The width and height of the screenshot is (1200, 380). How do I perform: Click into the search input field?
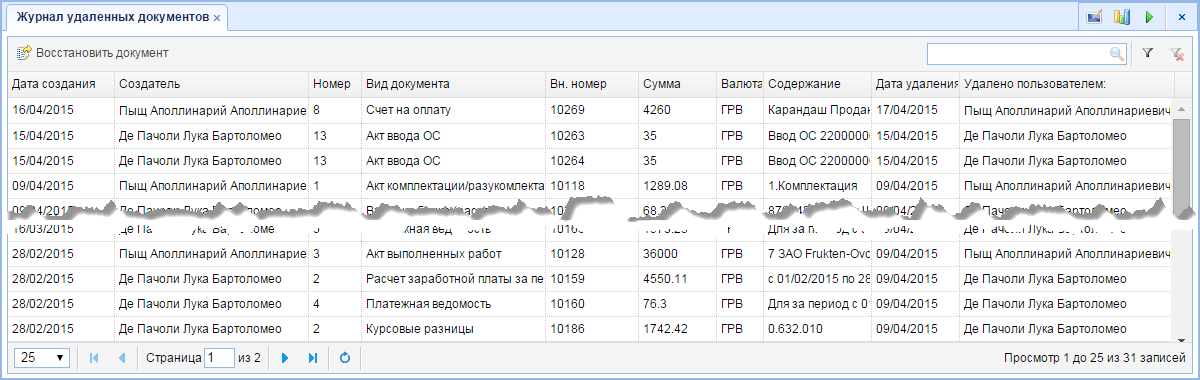click(x=1018, y=54)
